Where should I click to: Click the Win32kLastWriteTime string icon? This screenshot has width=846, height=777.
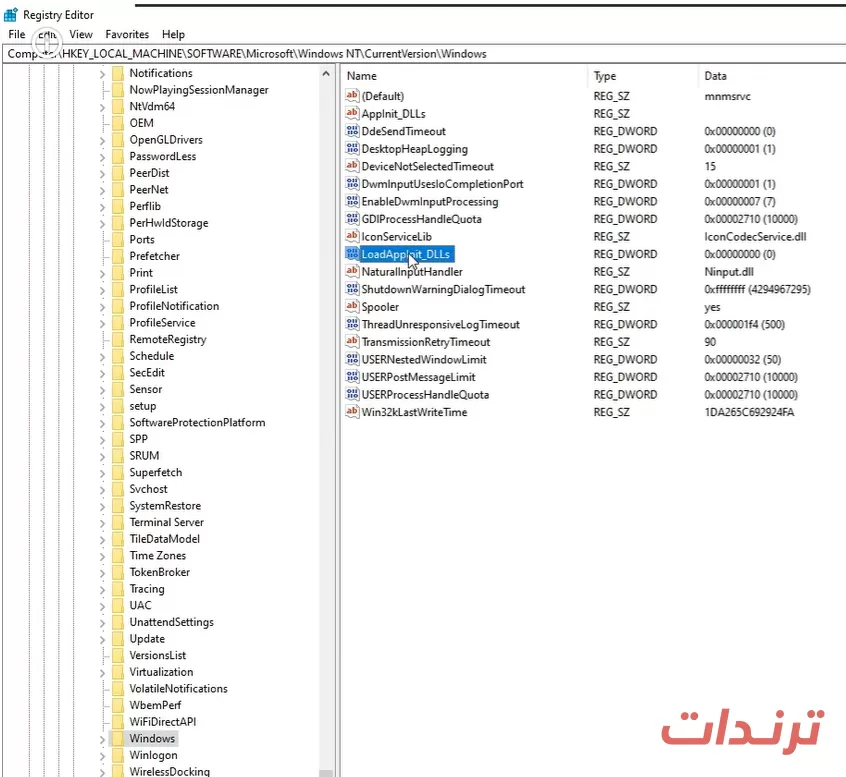pyautogui.click(x=352, y=412)
